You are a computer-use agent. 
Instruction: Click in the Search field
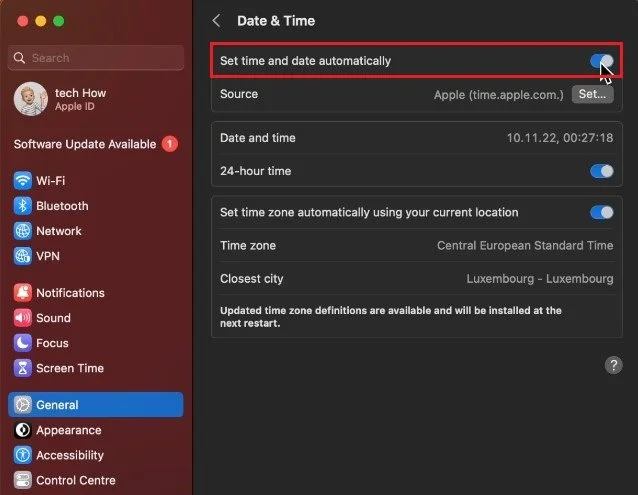pos(96,58)
